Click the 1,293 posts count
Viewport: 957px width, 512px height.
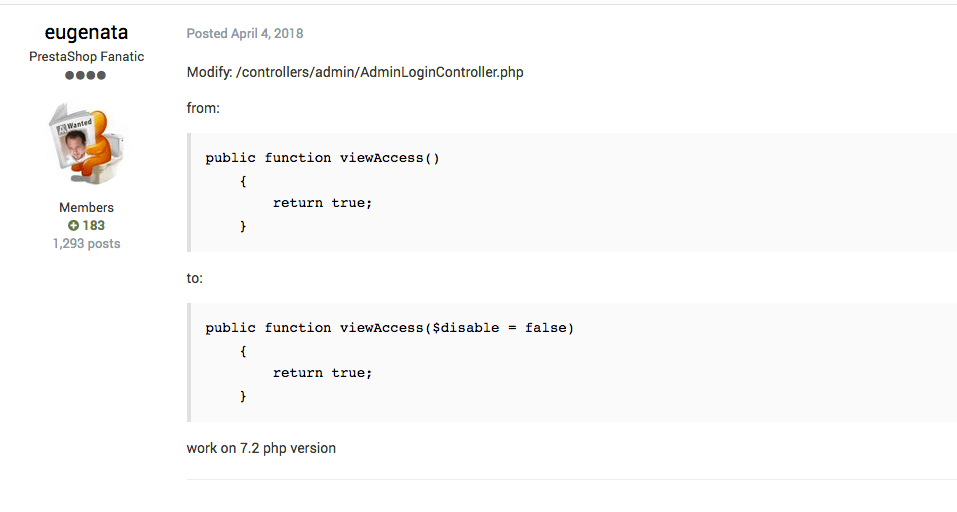coord(86,244)
